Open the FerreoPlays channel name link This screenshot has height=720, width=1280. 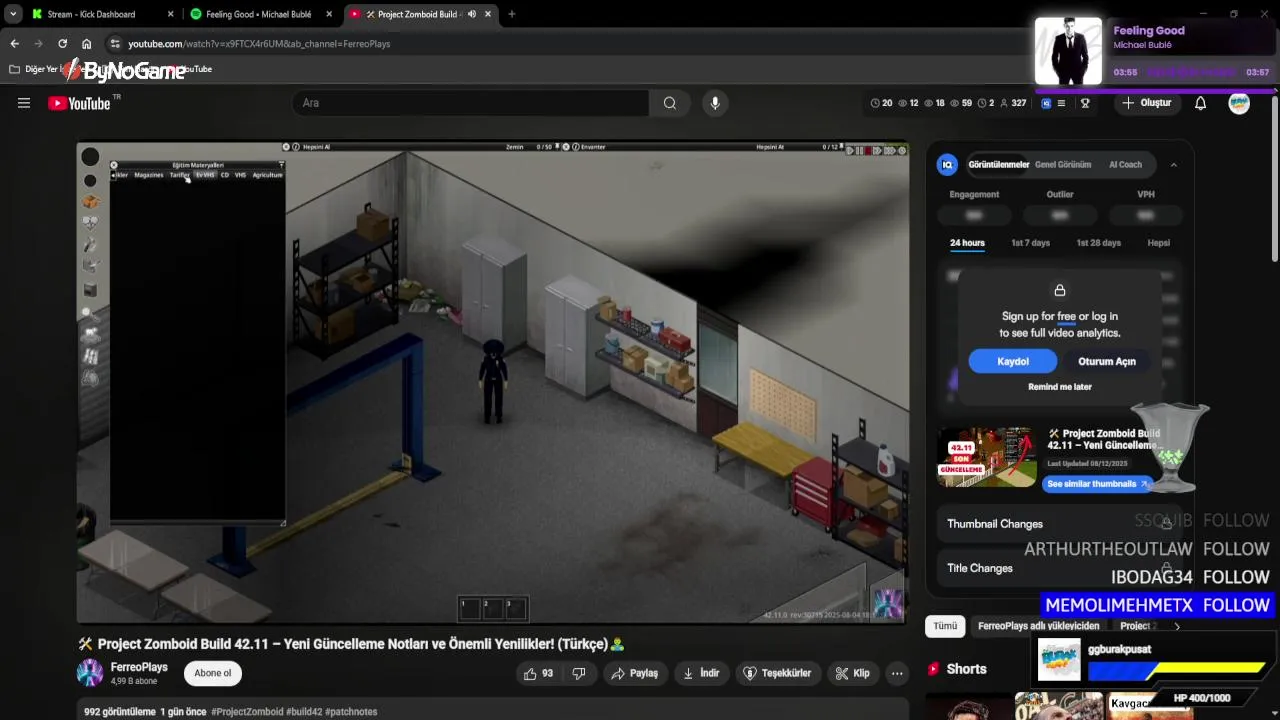(x=139, y=667)
